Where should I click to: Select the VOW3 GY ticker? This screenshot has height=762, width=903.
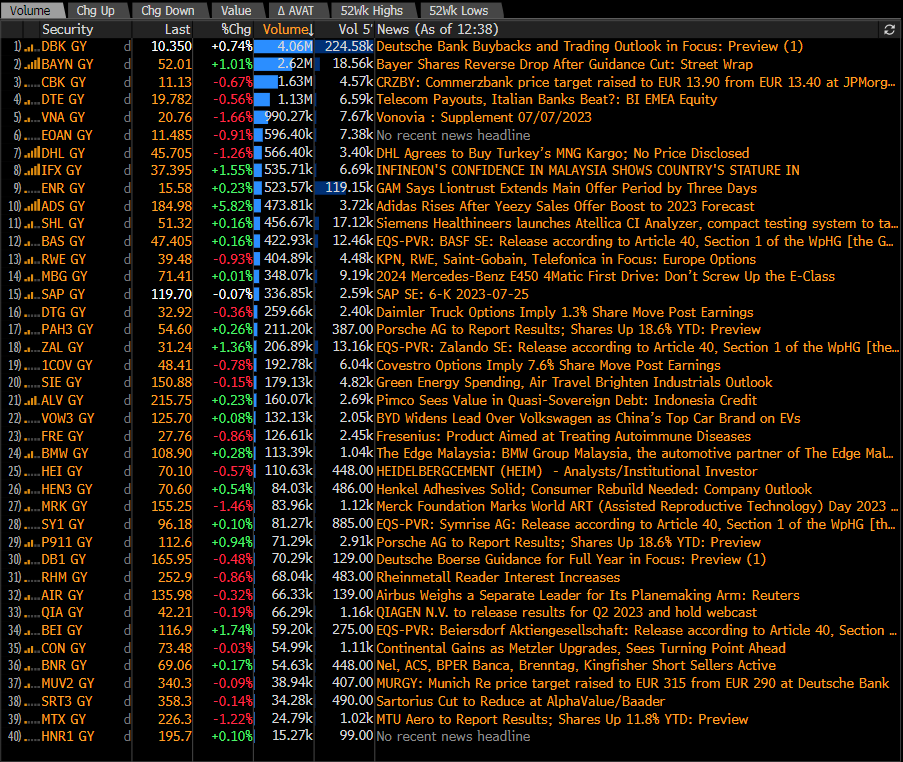(x=67, y=419)
